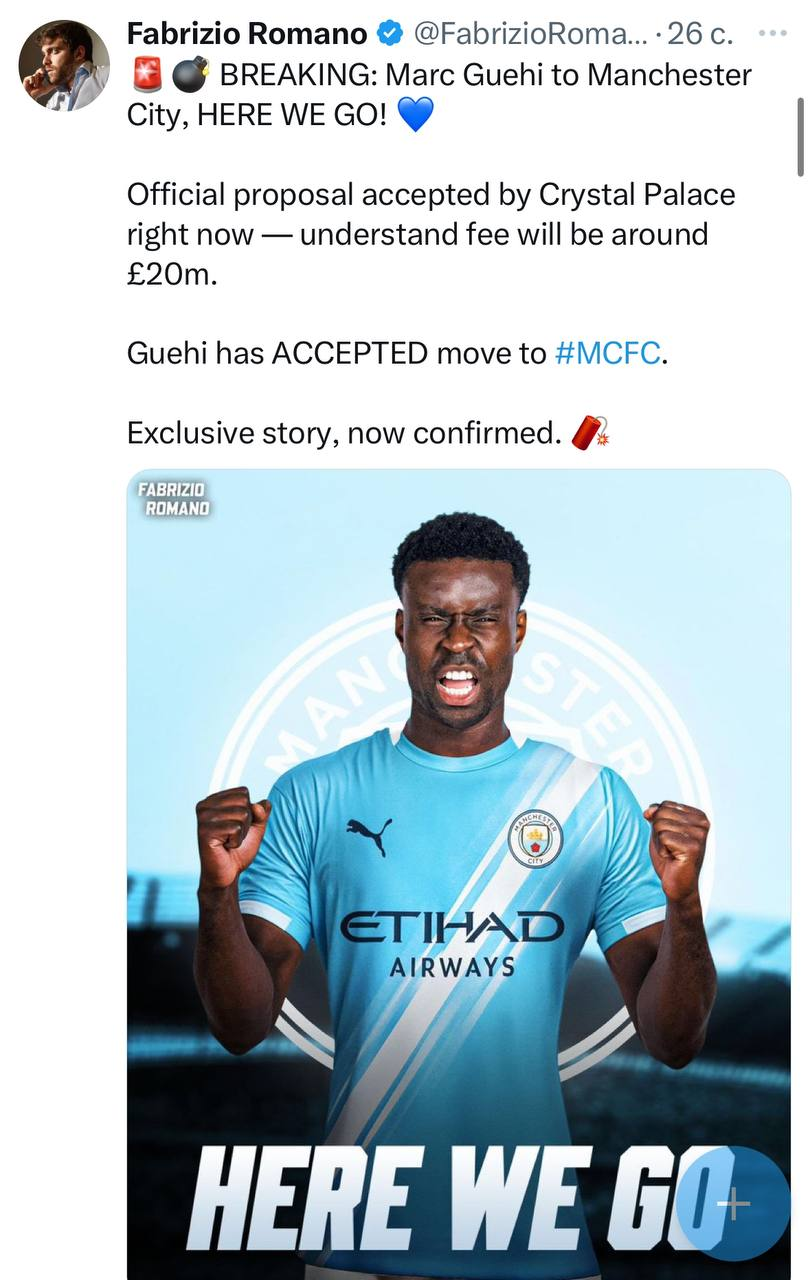The image size is (810, 1280).
Task: Click the blue heart emoji
Action: (416, 115)
